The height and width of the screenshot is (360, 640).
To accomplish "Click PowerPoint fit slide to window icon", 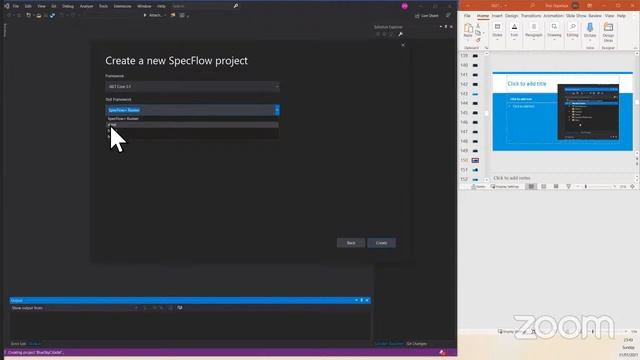I will 632,187.
